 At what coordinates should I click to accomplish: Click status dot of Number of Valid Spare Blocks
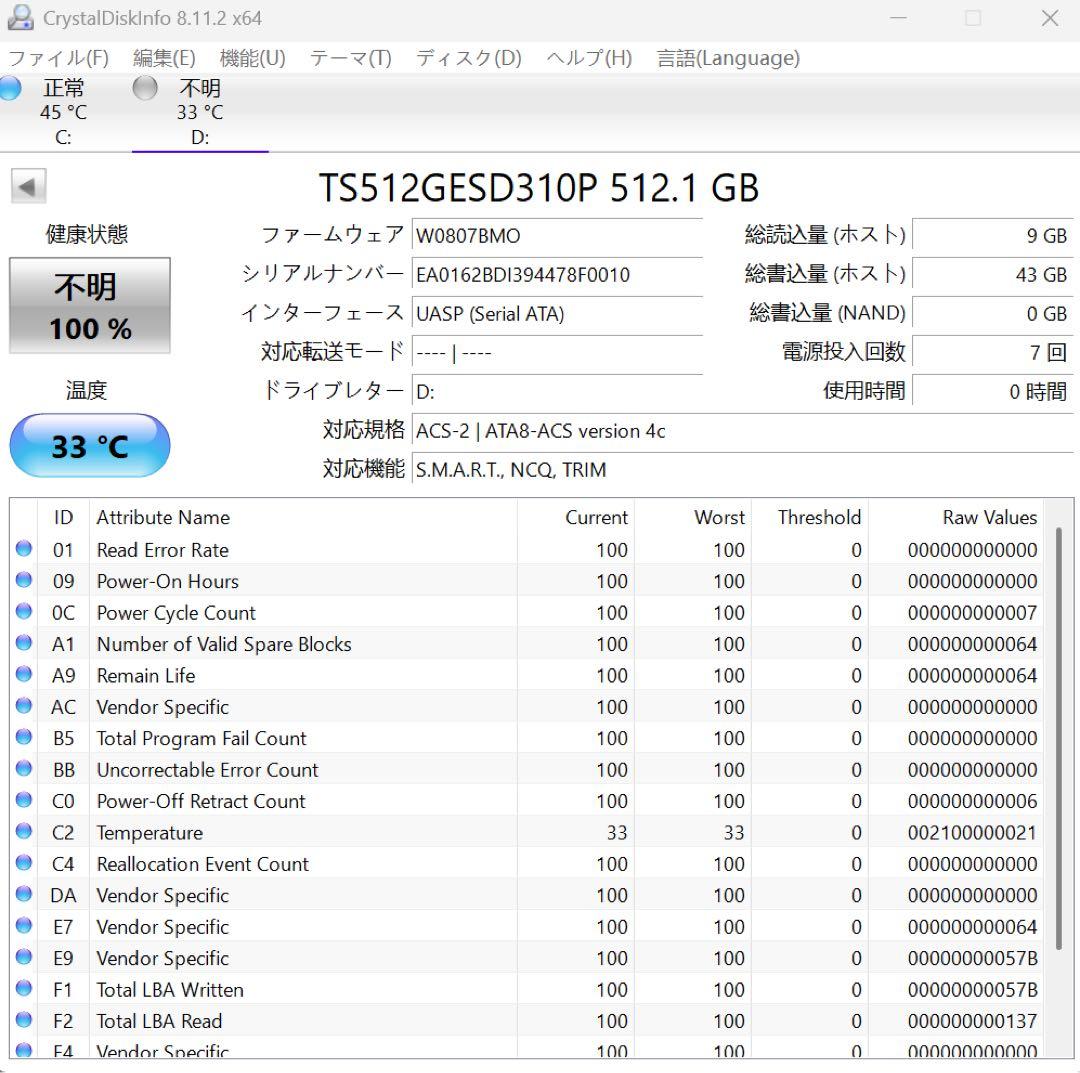(23, 643)
